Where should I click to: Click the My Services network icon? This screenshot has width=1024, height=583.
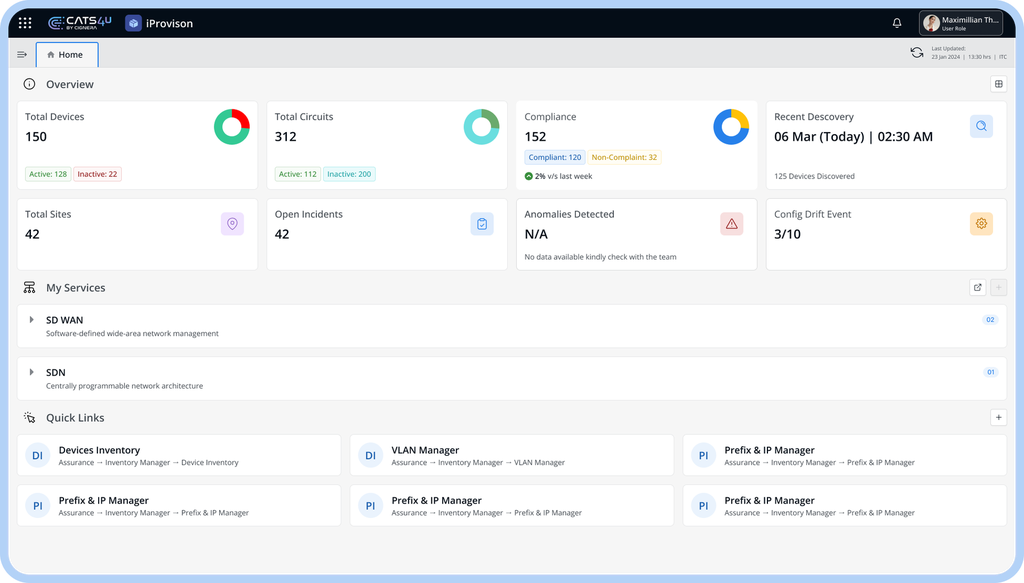pyautogui.click(x=29, y=288)
